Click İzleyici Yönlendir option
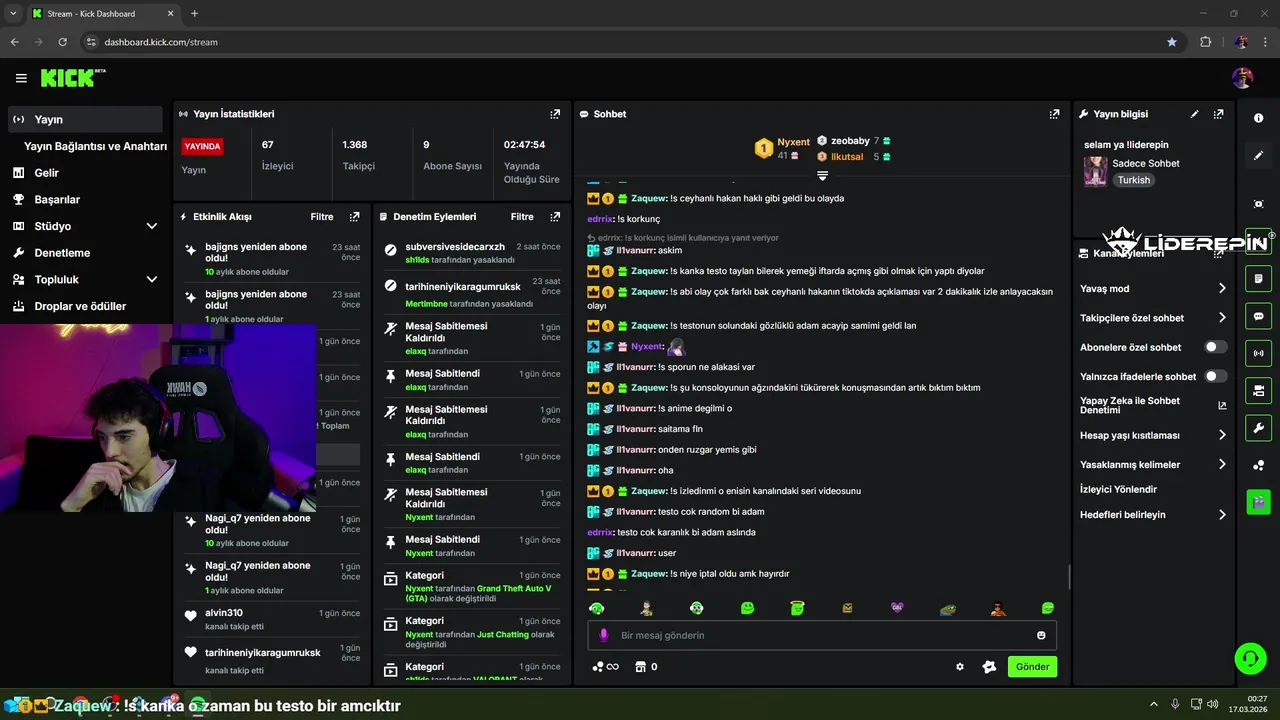The width and height of the screenshot is (1280, 720). point(1118,489)
